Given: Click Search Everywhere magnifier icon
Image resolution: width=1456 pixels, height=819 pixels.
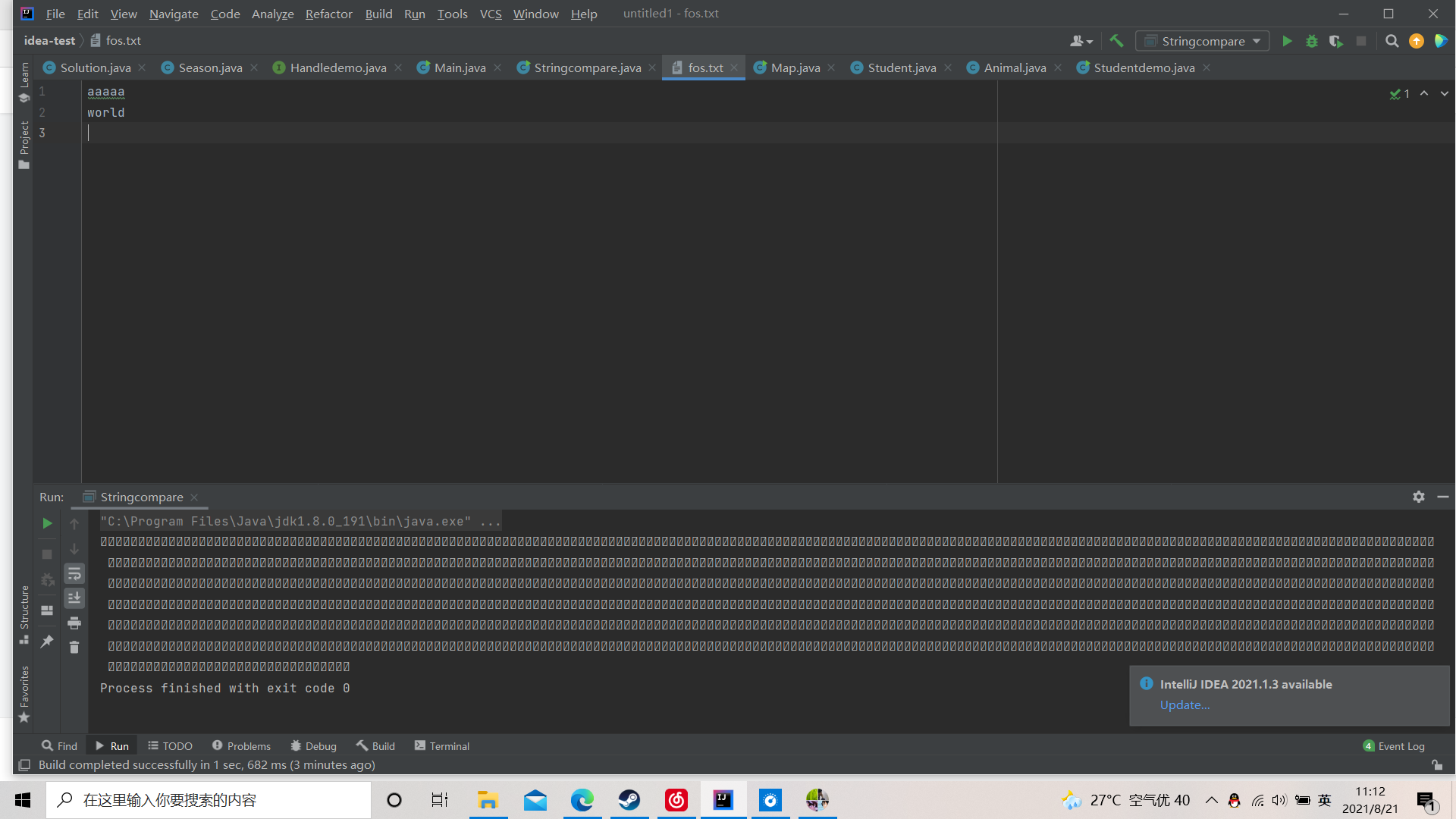Looking at the screenshot, I should pyautogui.click(x=1392, y=41).
